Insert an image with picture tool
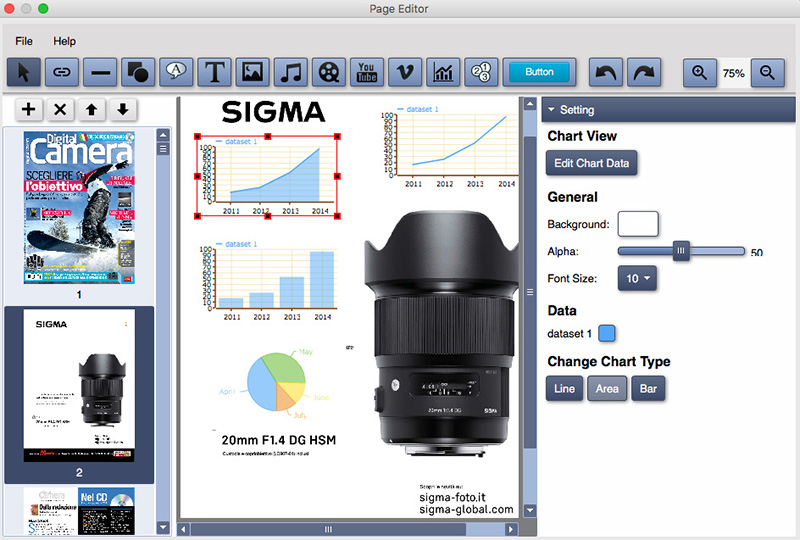 click(253, 72)
